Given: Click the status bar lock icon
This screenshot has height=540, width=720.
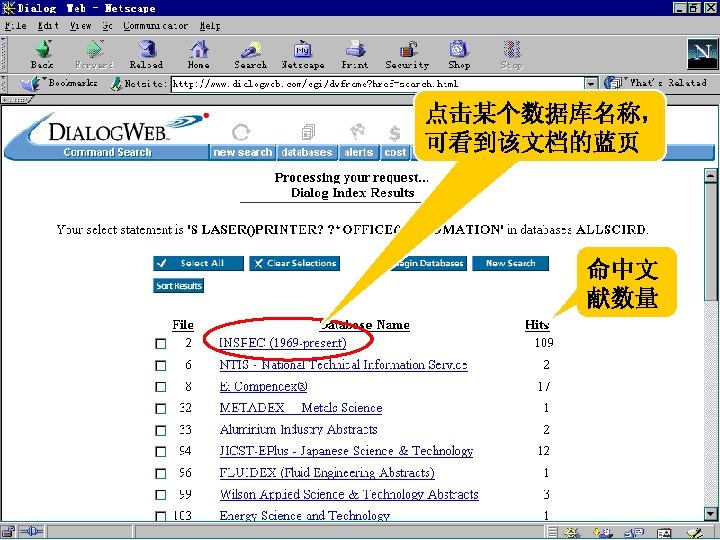Looking at the screenshot, I should (x=9, y=532).
